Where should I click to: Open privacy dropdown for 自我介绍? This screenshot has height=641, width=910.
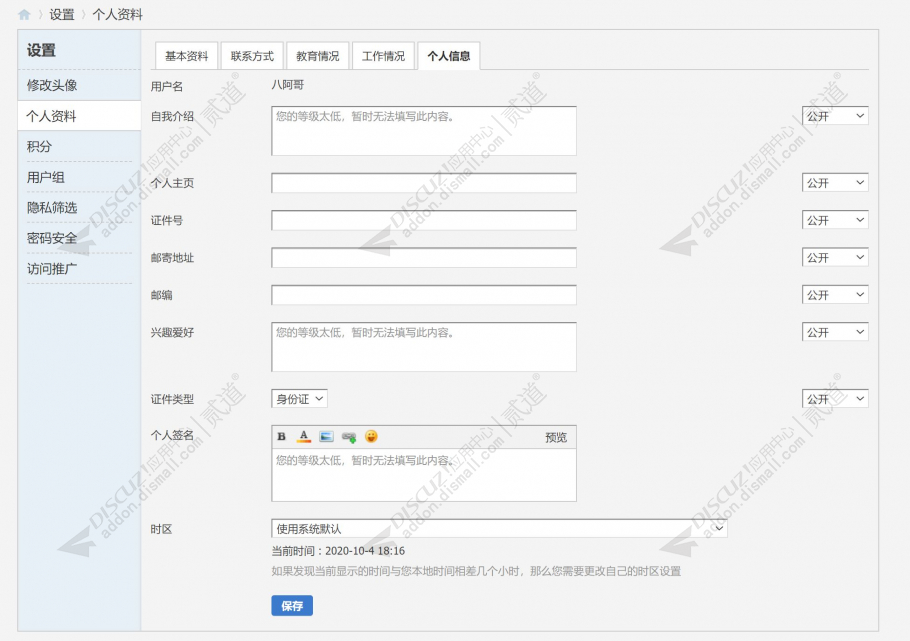pyautogui.click(x=835, y=116)
